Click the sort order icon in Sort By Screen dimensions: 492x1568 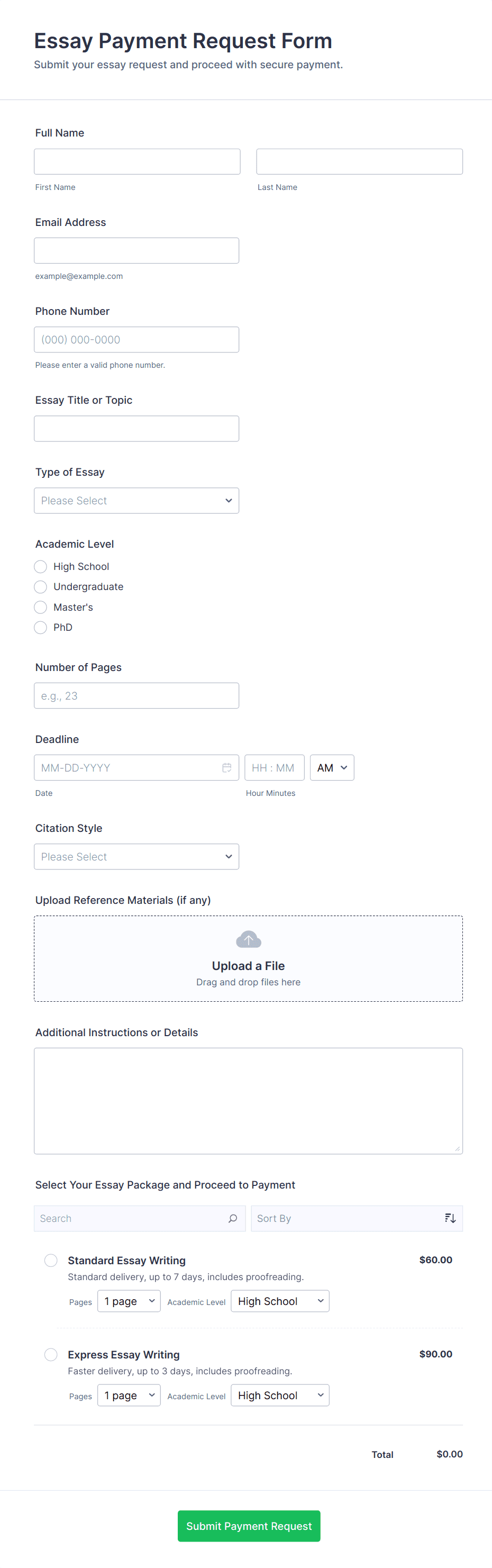click(x=450, y=1218)
